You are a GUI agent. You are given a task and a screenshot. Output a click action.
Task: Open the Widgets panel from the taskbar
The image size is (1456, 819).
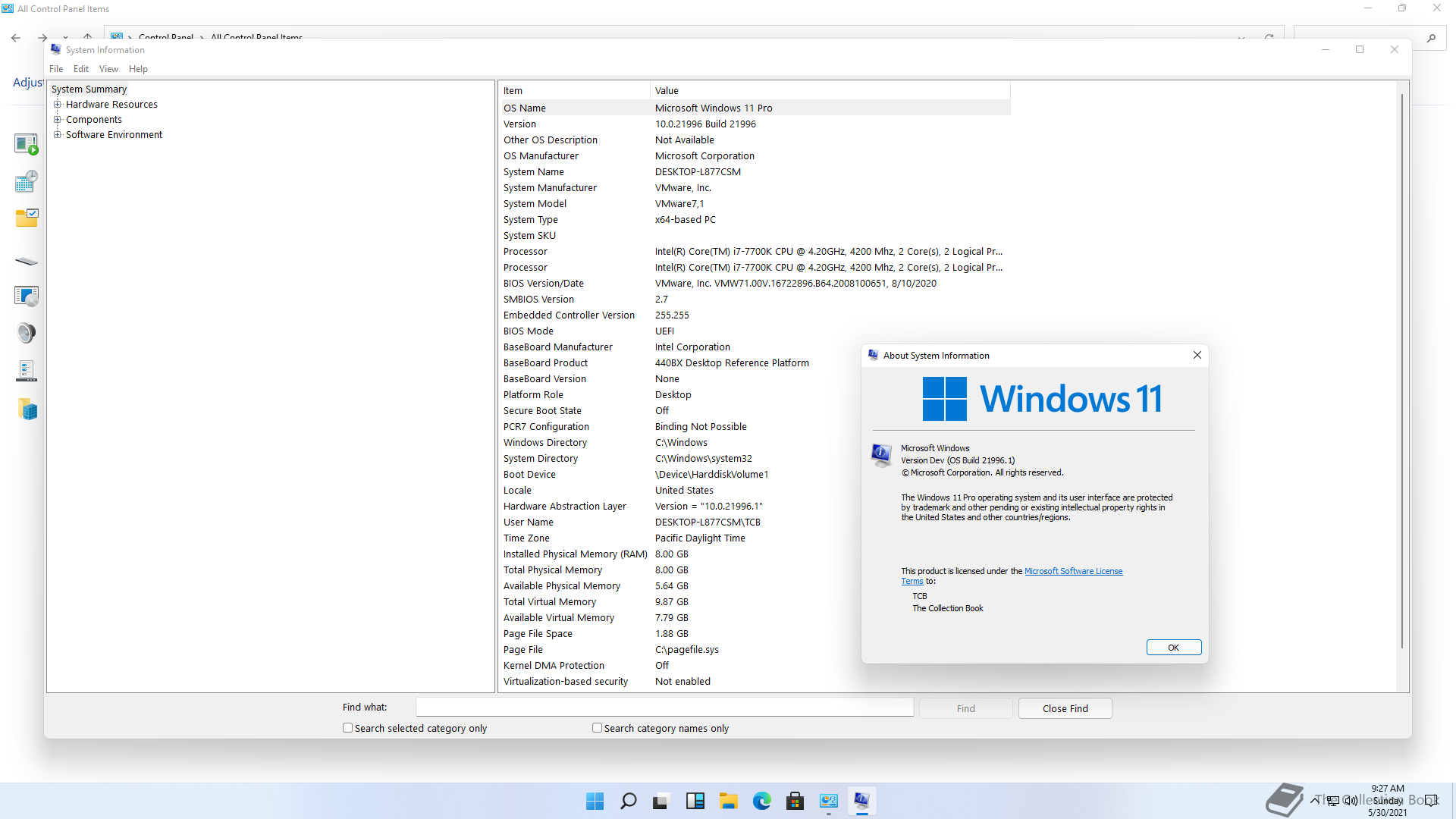coord(695,801)
